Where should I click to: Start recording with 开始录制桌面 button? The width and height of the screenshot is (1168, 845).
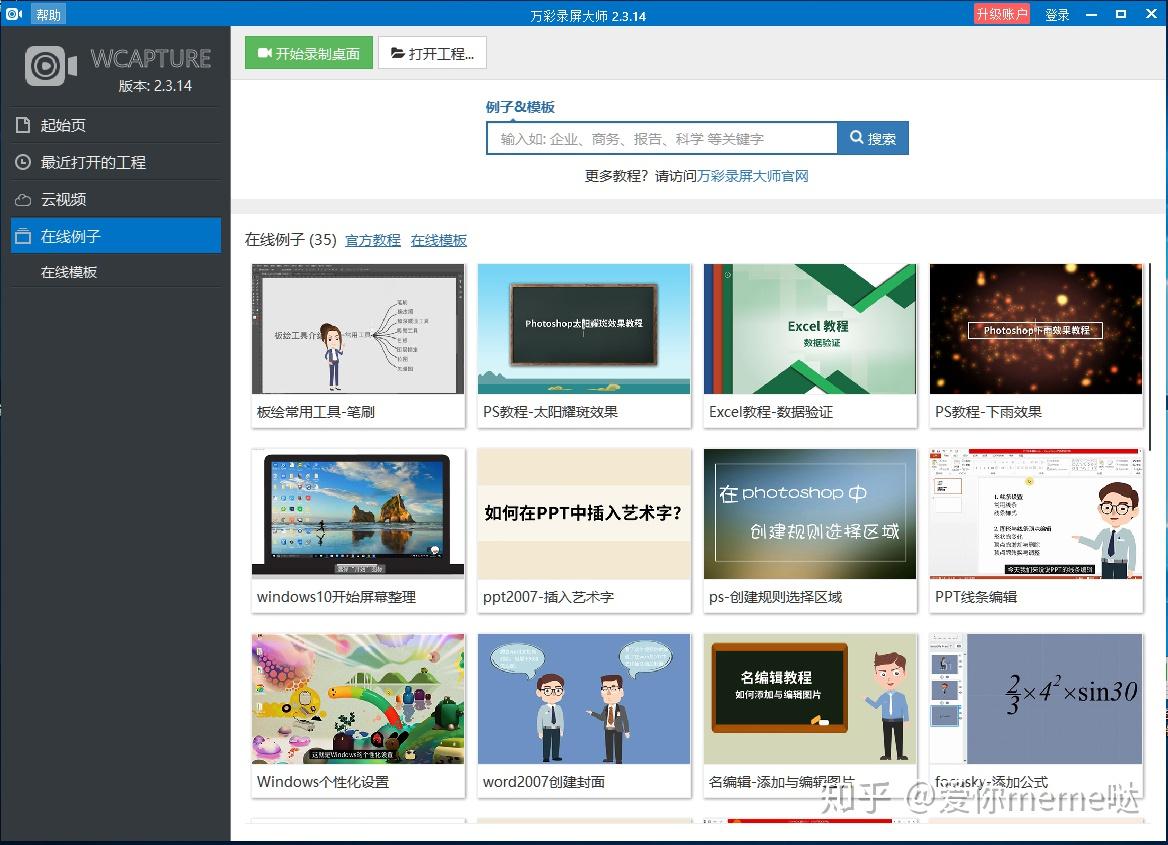coord(308,53)
